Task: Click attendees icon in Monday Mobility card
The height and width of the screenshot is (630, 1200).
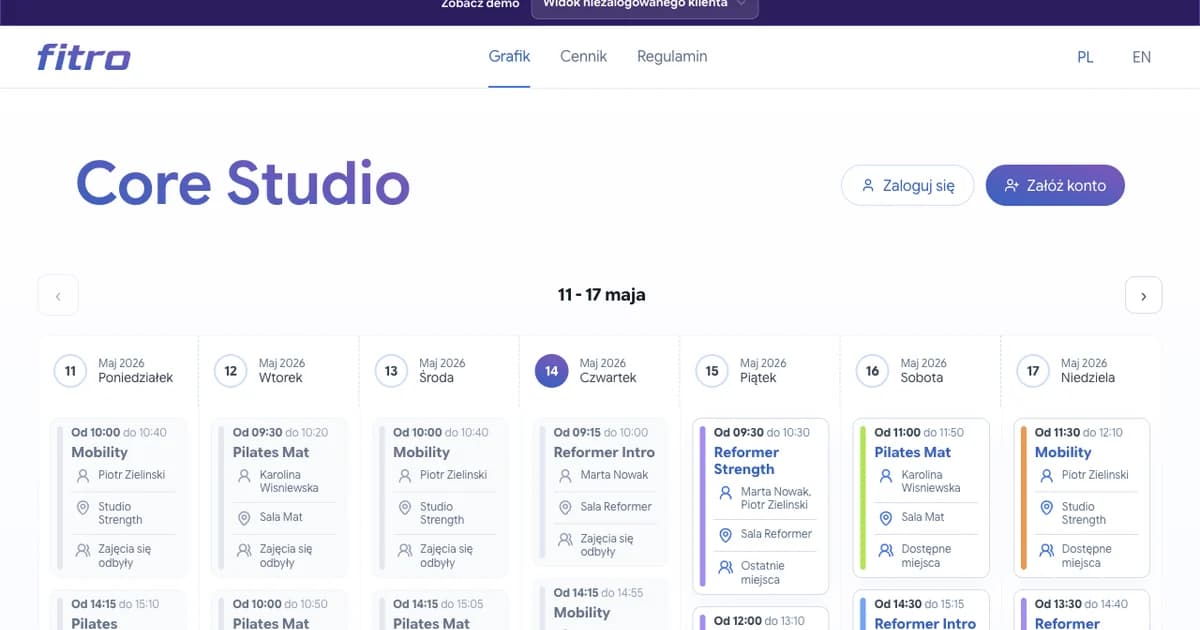Action: [83, 550]
